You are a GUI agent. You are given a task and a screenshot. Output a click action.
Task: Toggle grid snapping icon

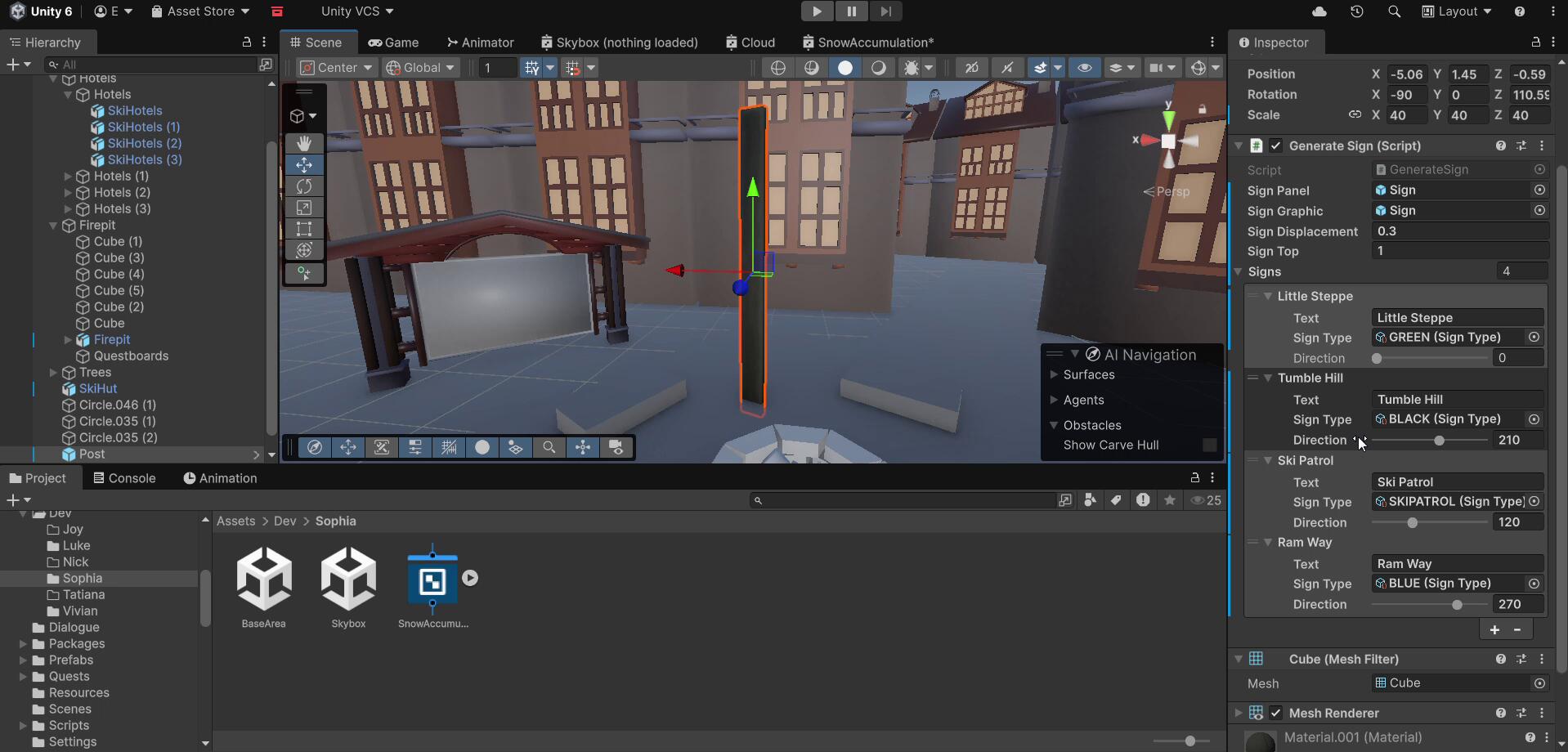tap(532, 68)
